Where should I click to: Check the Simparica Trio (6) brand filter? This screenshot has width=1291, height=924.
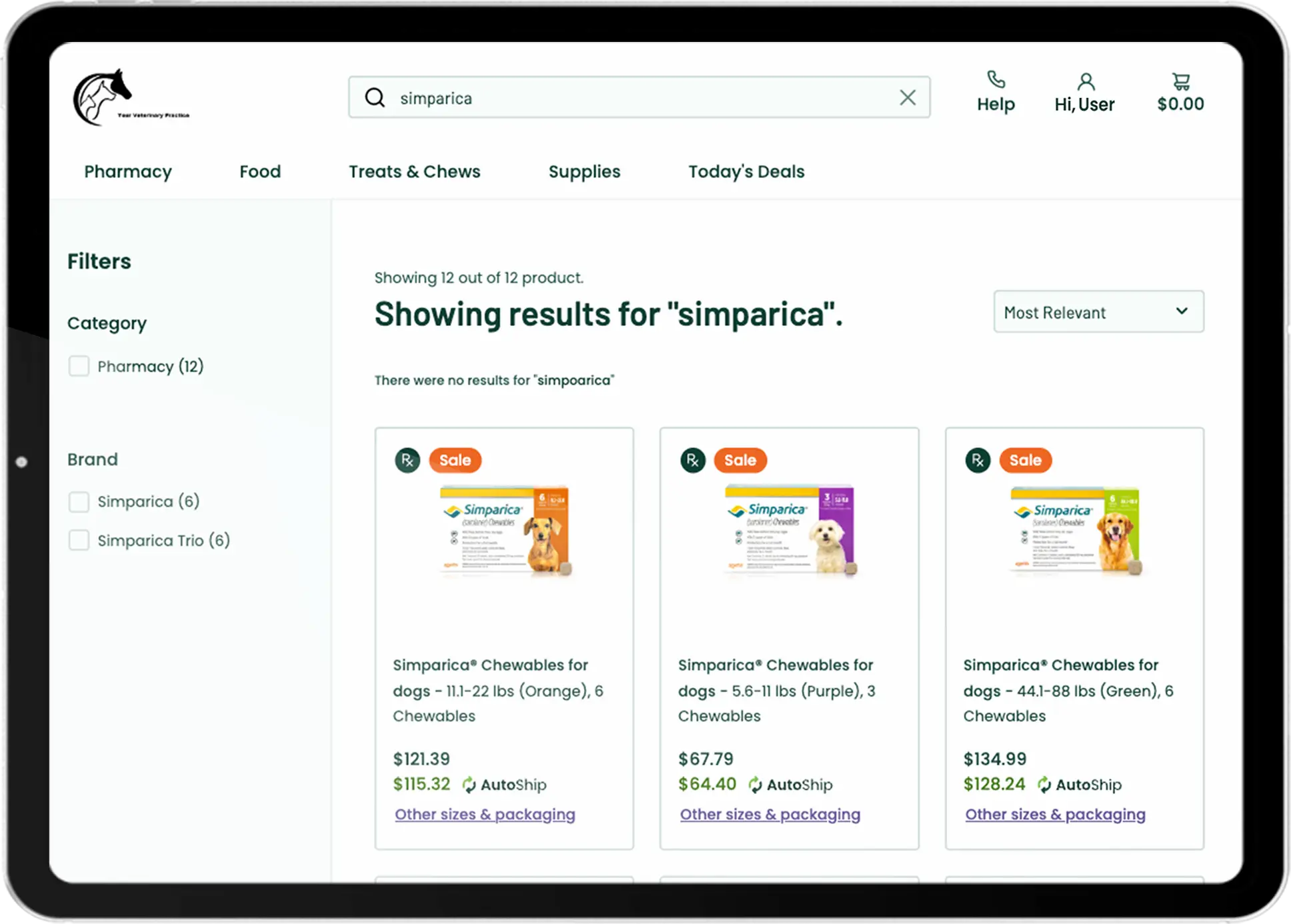(79, 540)
